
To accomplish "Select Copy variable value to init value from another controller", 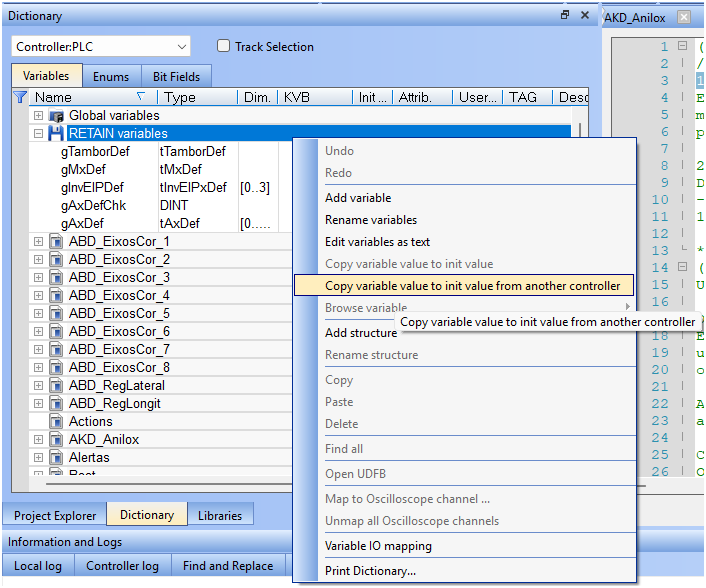I will coord(464,286).
